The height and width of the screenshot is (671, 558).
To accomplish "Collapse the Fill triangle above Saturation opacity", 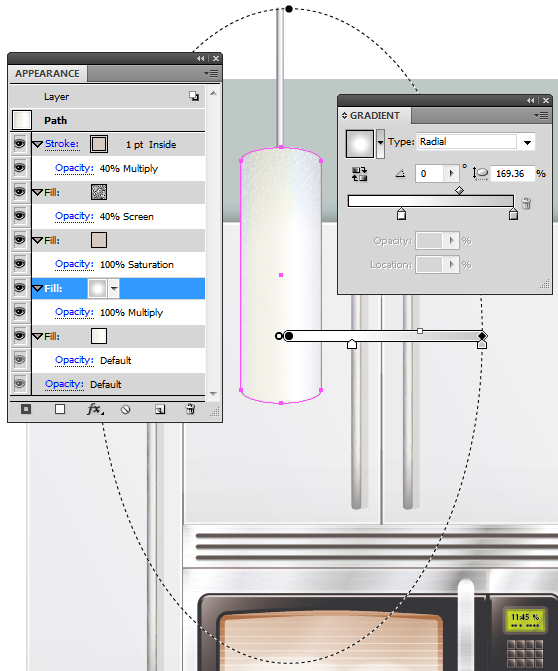I will pos(38,240).
